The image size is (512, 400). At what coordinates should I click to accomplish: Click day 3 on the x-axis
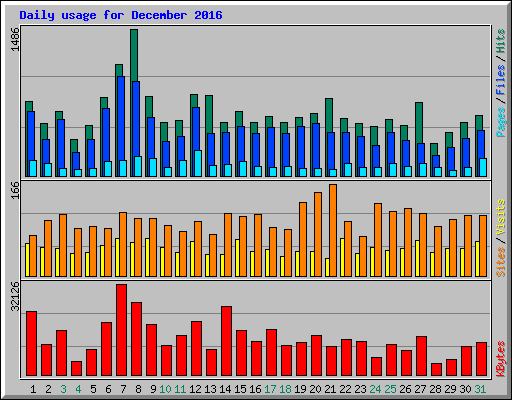(x=63, y=389)
